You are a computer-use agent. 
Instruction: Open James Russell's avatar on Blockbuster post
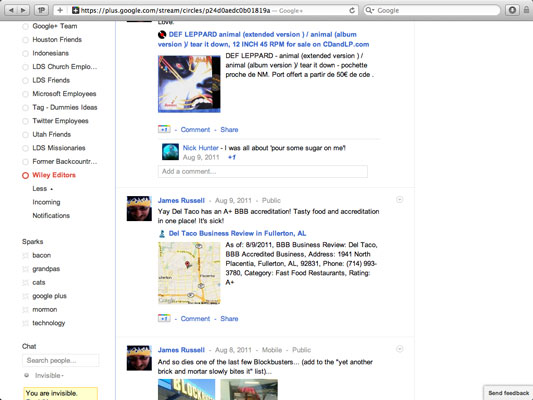[x=139, y=358]
